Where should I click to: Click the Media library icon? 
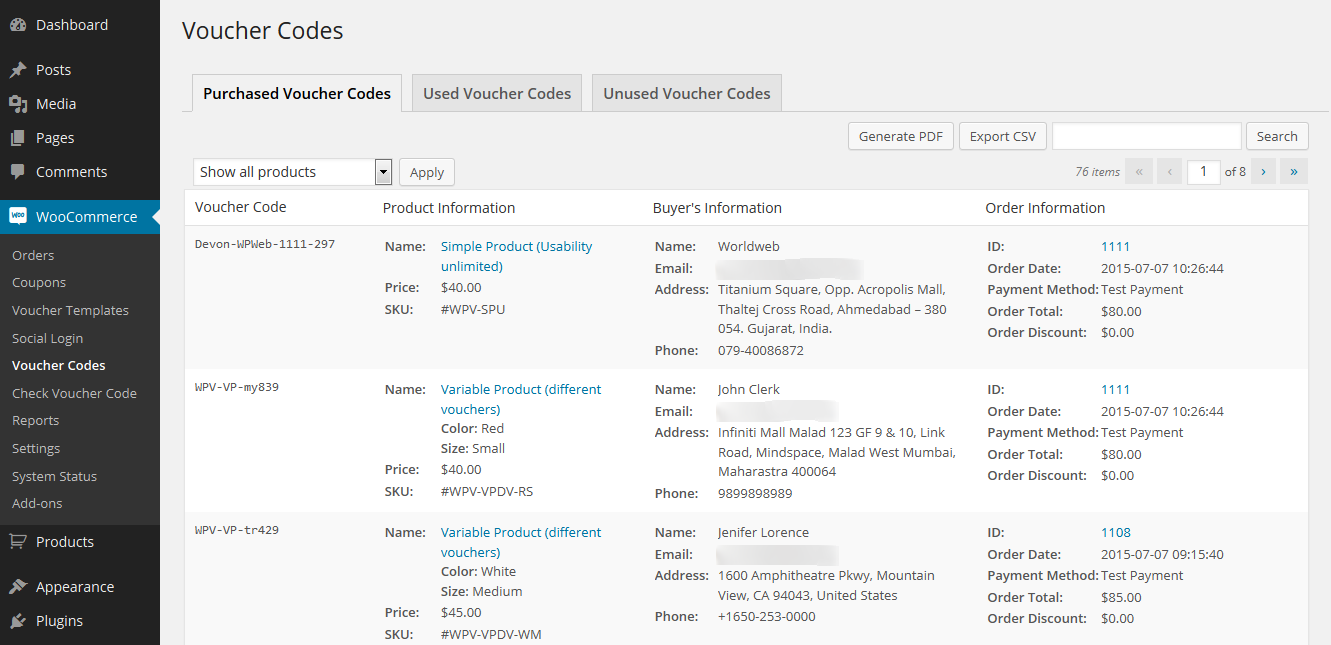[x=18, y=104]
